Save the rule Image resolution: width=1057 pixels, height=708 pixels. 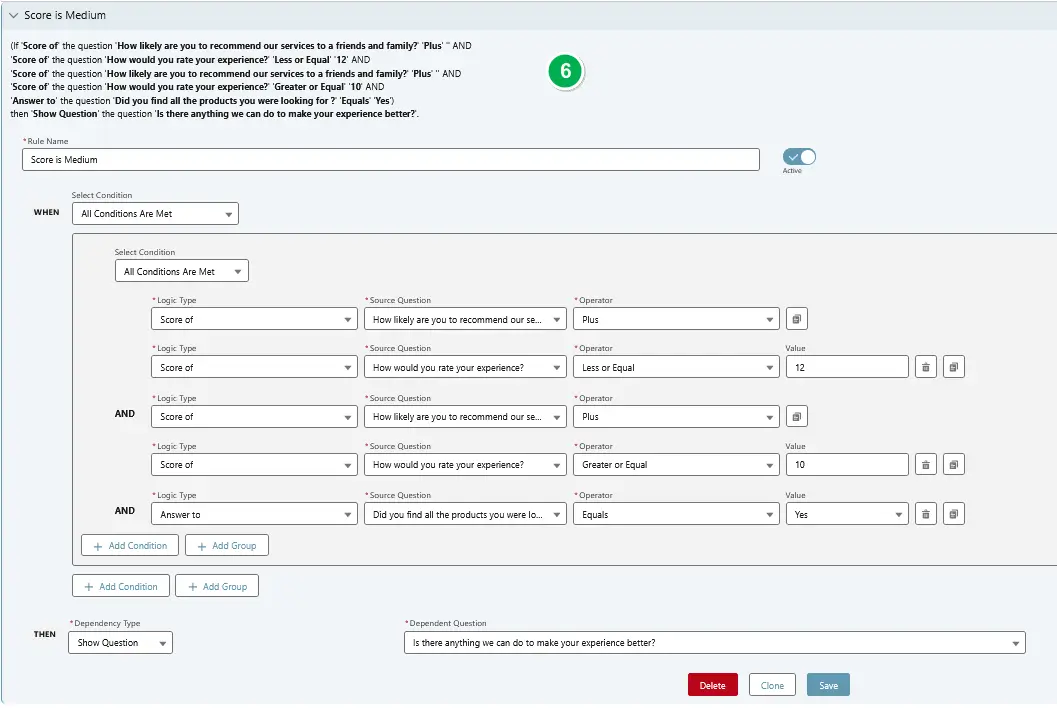[x=827, y=685]
